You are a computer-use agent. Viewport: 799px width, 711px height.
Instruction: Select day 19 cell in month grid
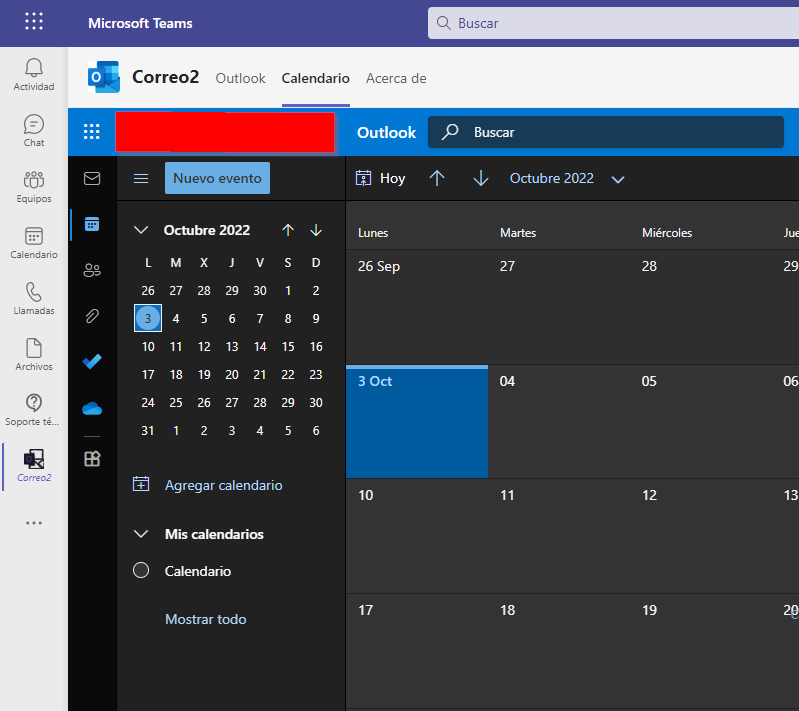point(701,651)
